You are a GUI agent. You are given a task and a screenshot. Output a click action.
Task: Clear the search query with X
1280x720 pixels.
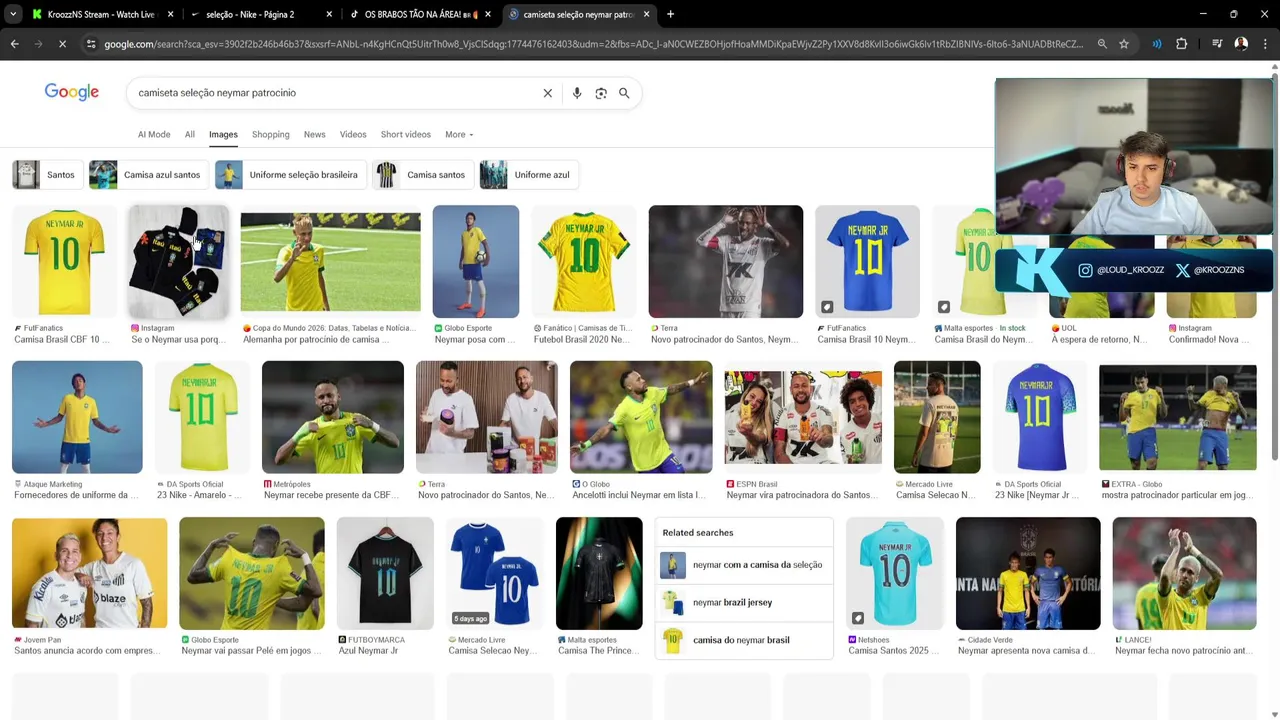(547, 93)
